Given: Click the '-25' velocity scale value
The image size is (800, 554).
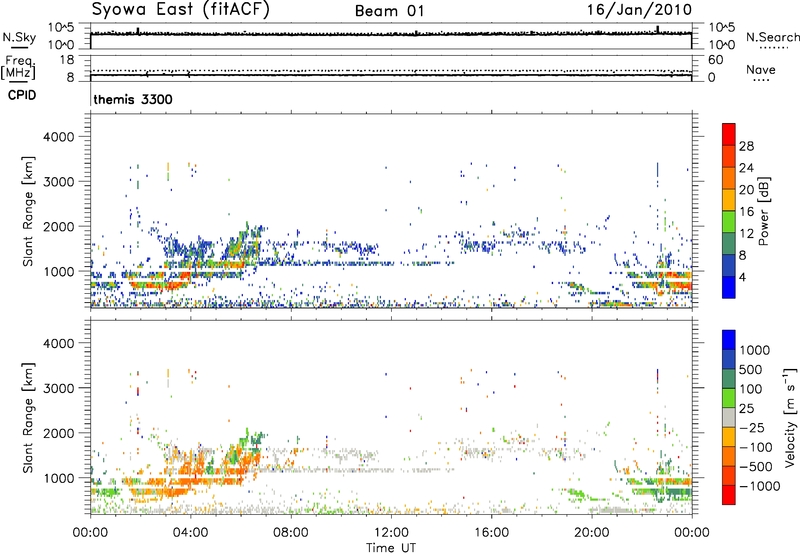Looking at the screenshot, I should pos(752,428).
